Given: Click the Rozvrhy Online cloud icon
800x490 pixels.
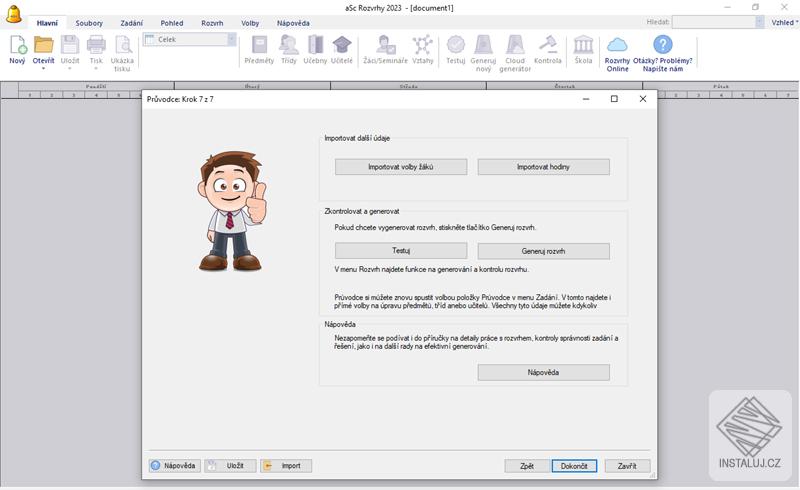Looking at the screenshot, I should pyautogui.click(x=617, y=45).
